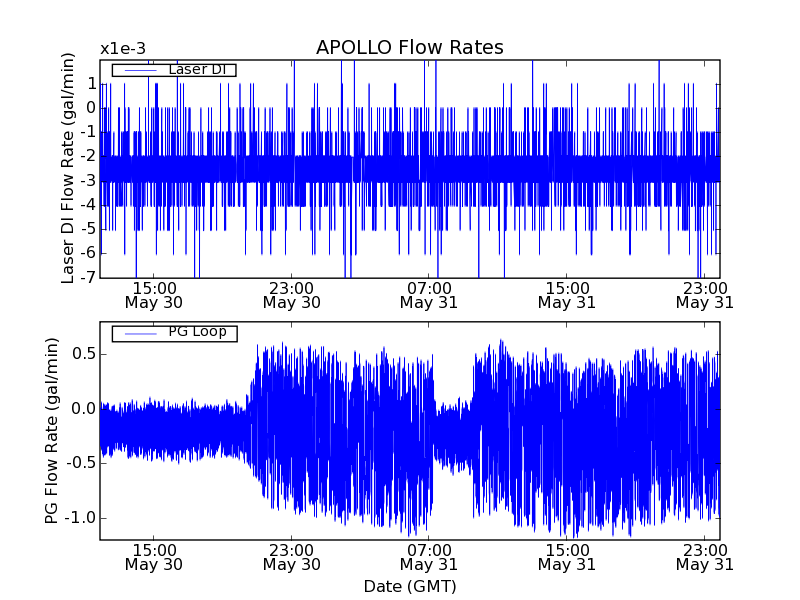800x600 pixels.
Task: Select the Laser DI Flow Rate y-axis label
Action: [x=68, y=169]
